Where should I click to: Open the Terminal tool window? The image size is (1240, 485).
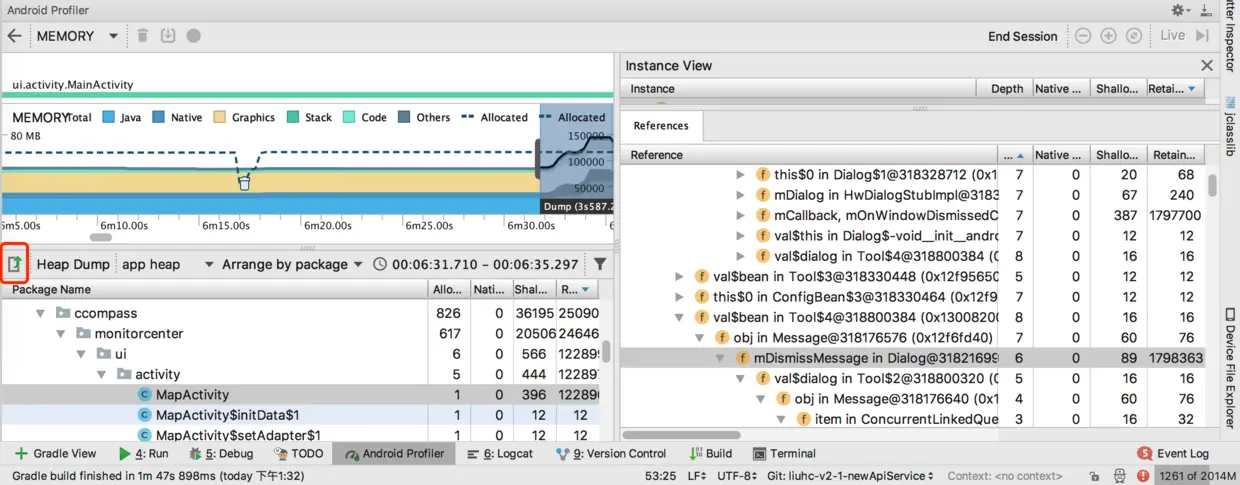tap(783, 453)
